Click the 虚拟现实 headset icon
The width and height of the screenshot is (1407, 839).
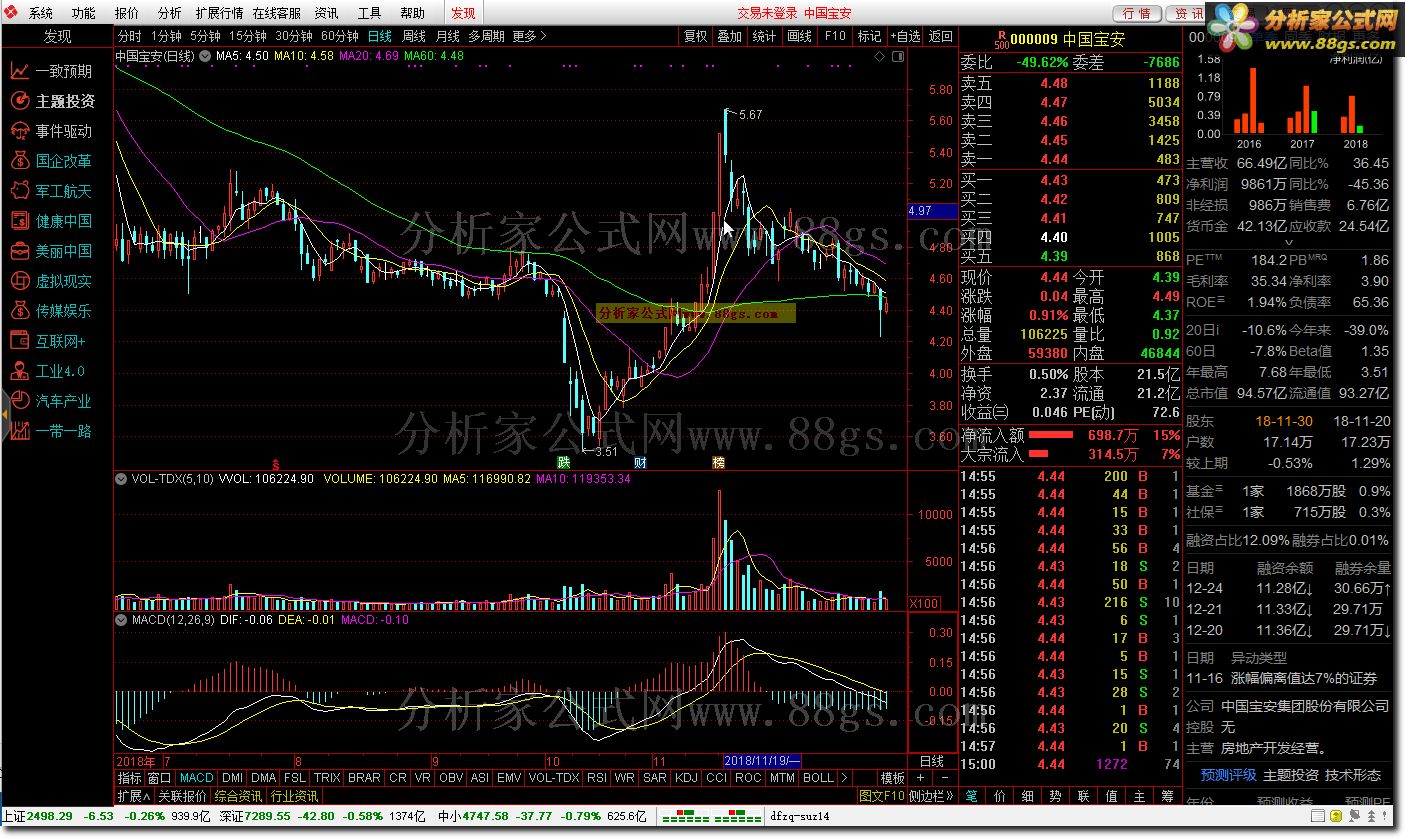(19, 281)
